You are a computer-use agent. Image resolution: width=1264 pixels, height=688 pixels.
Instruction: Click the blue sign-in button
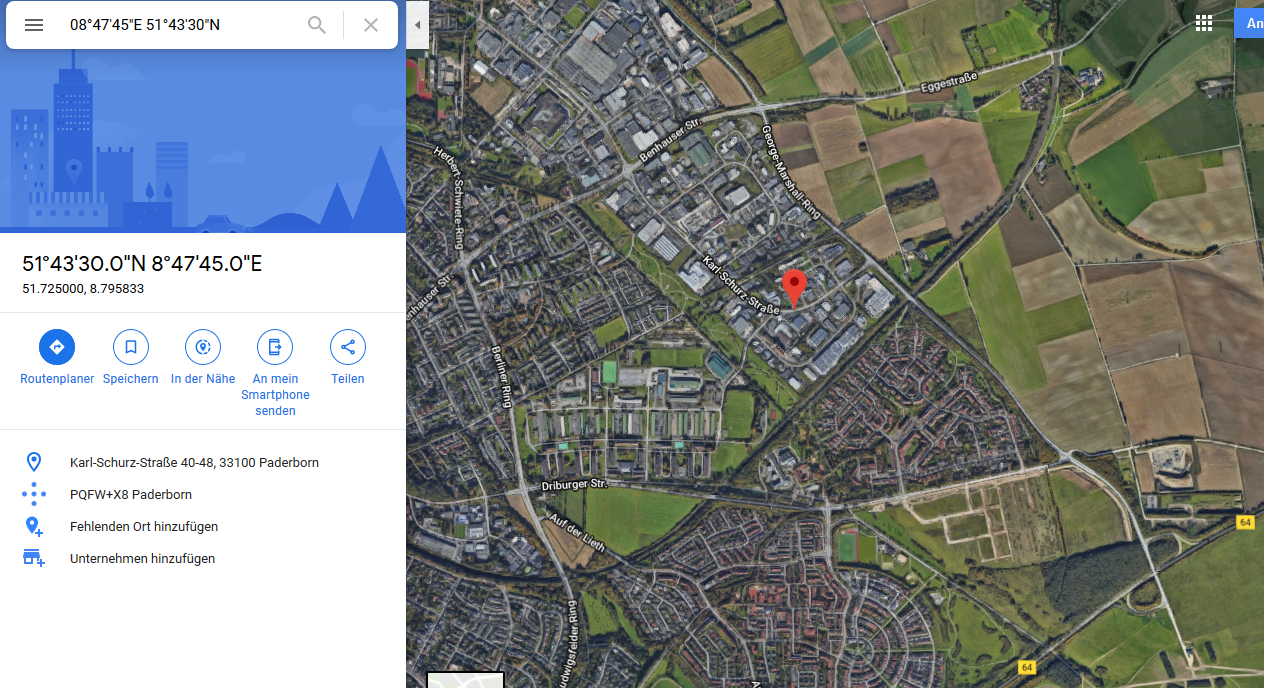1249,24
